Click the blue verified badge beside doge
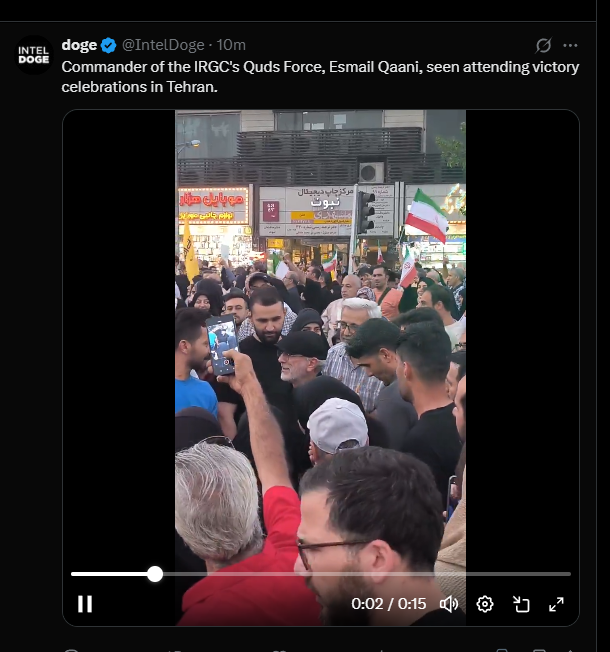The width and height of the screenshot is (610, 652). (x=109, y=45)
